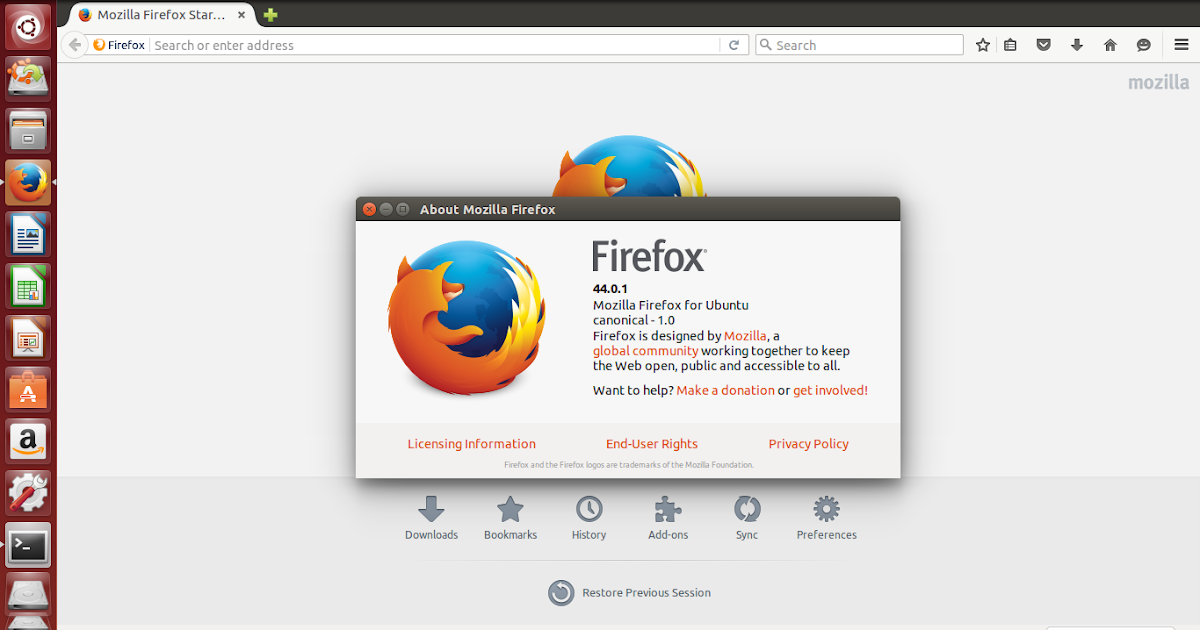The image size is (1200, 630).
Task: Click the version number 44.0.1 text
Action: (x=610, y=289)
